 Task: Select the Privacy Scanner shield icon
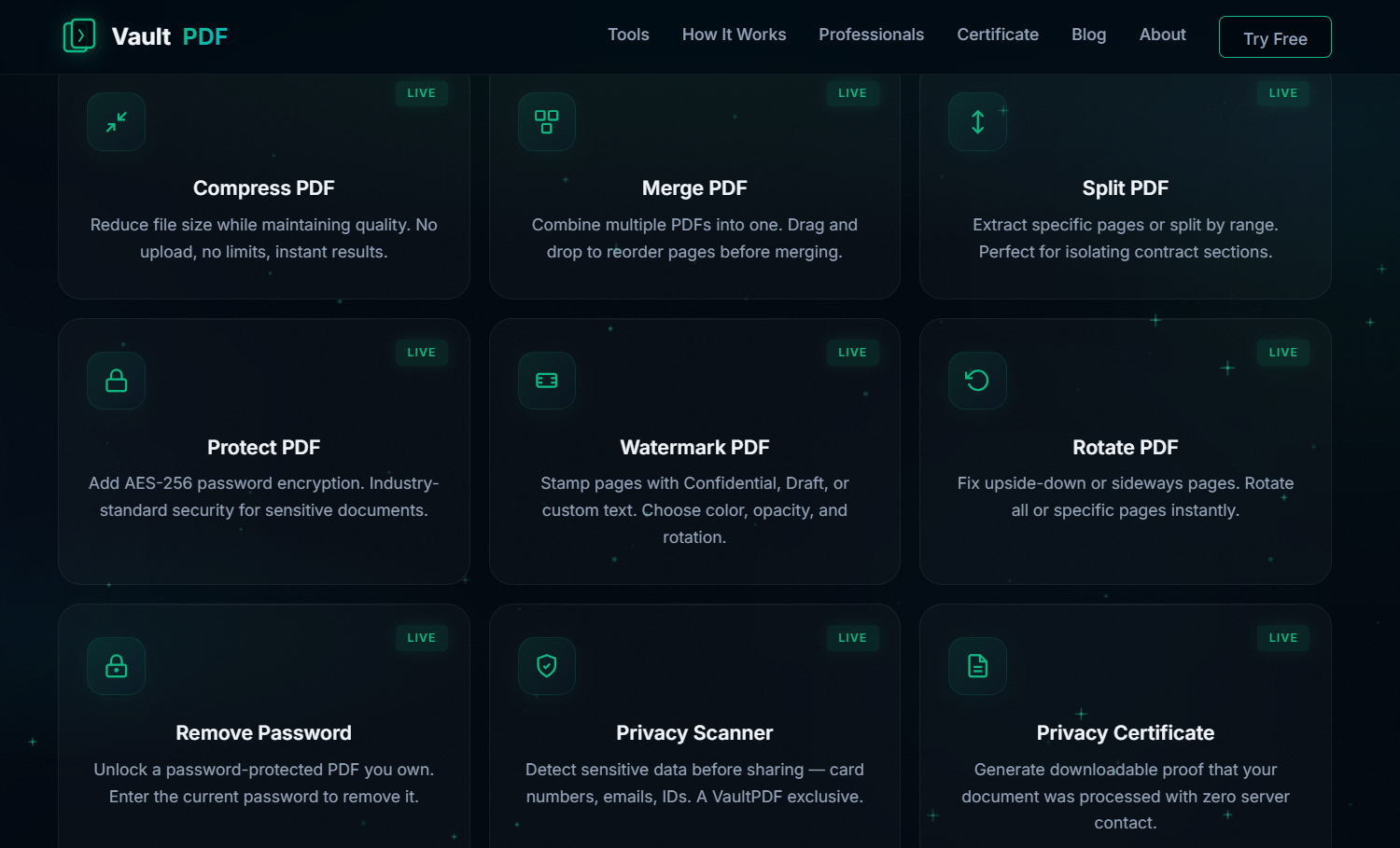pos(547,666)
